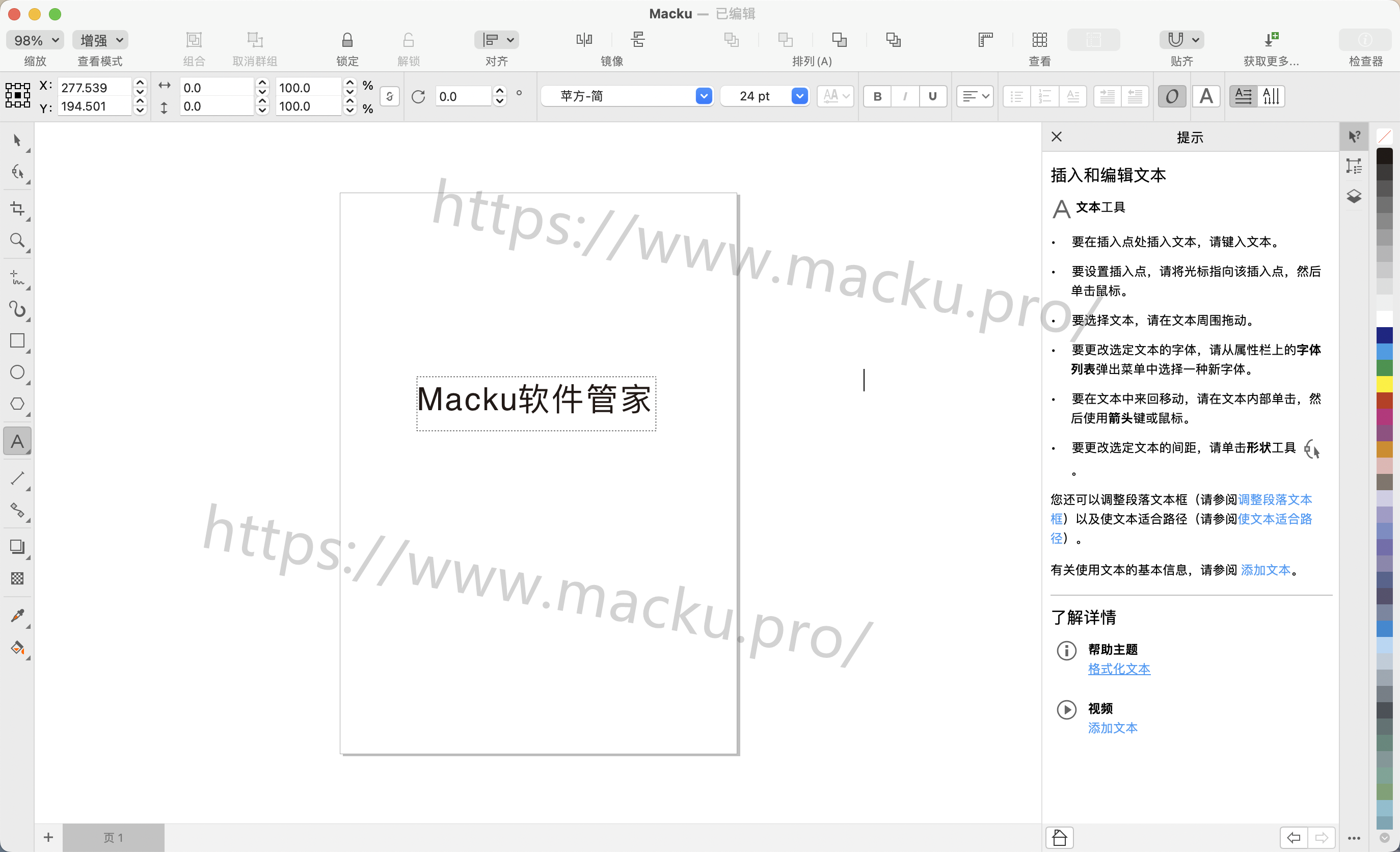Open the 对齐 align dropdown
This screenshot has height=852, width=1400.
(497, 40)
